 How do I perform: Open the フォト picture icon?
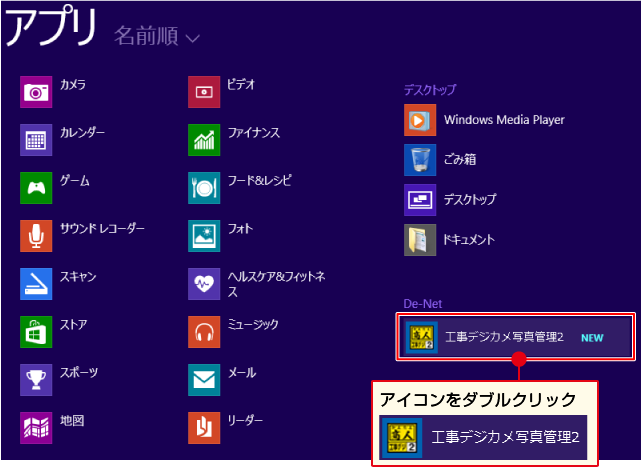[x=204, y=236]
